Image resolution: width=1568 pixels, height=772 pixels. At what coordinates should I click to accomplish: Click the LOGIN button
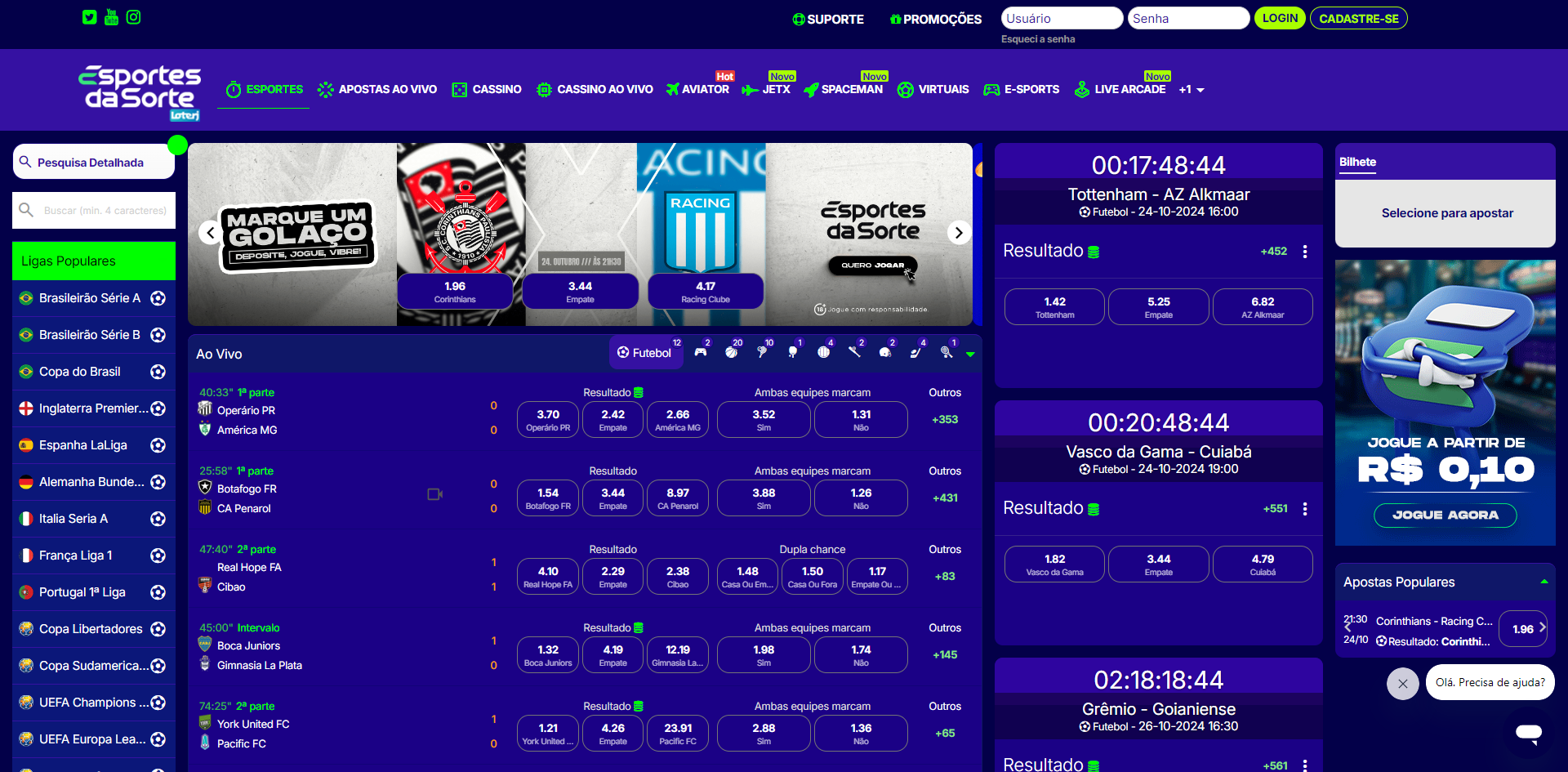point(1280,18)
